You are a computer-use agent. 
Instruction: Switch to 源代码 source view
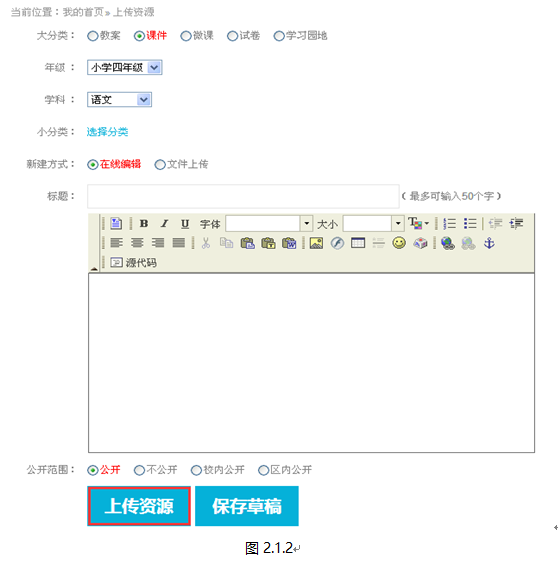(133, 263)
